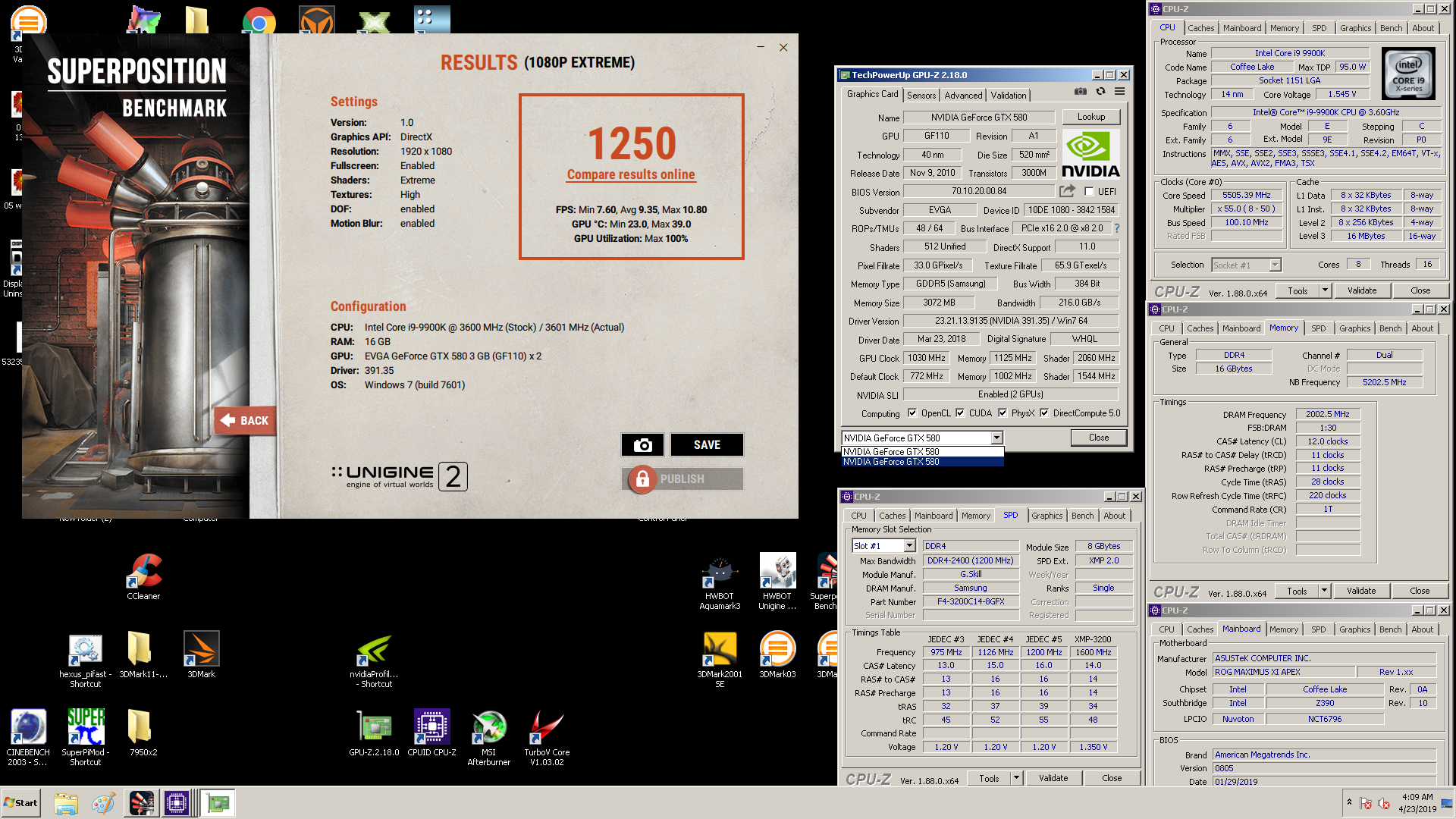Click the 1250 benchmark score text
The image size is (1456, 819).
(632, 143)
